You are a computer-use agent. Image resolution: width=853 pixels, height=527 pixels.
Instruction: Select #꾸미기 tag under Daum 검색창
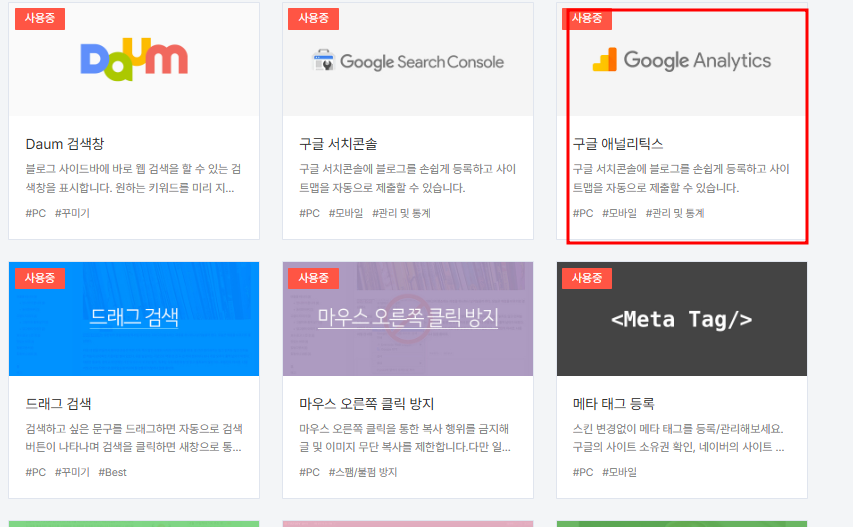point(72,213)
